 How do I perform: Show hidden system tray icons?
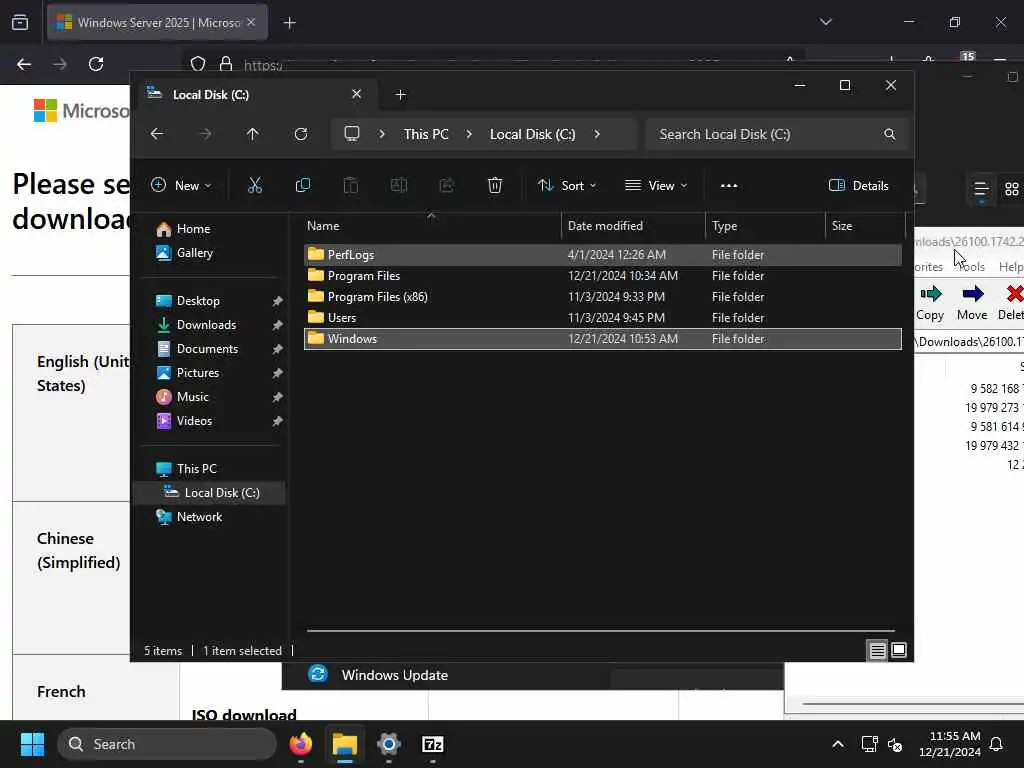coord(838,744)
